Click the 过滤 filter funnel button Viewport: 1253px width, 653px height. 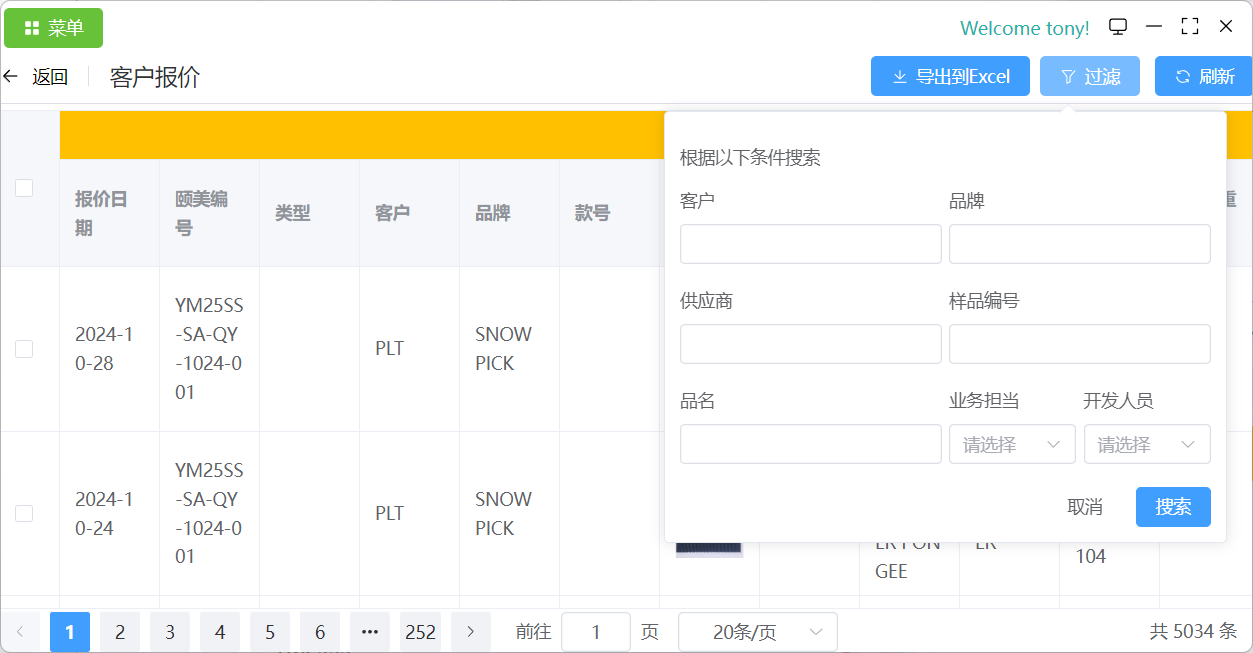click(1089, 76)
